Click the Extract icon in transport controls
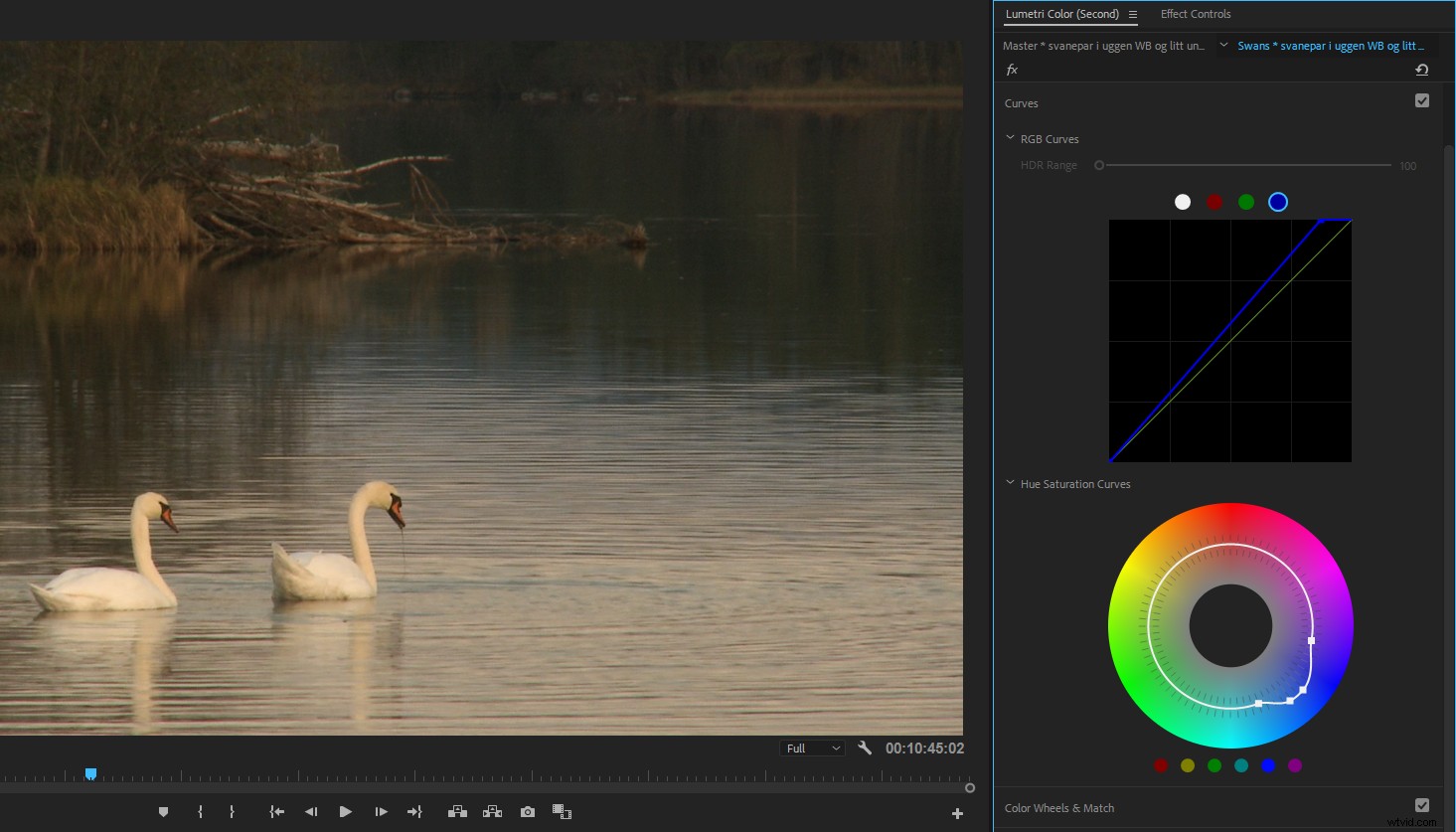Image resolution: width=1456 pixels, height=832 pixels. coord(492,811)
